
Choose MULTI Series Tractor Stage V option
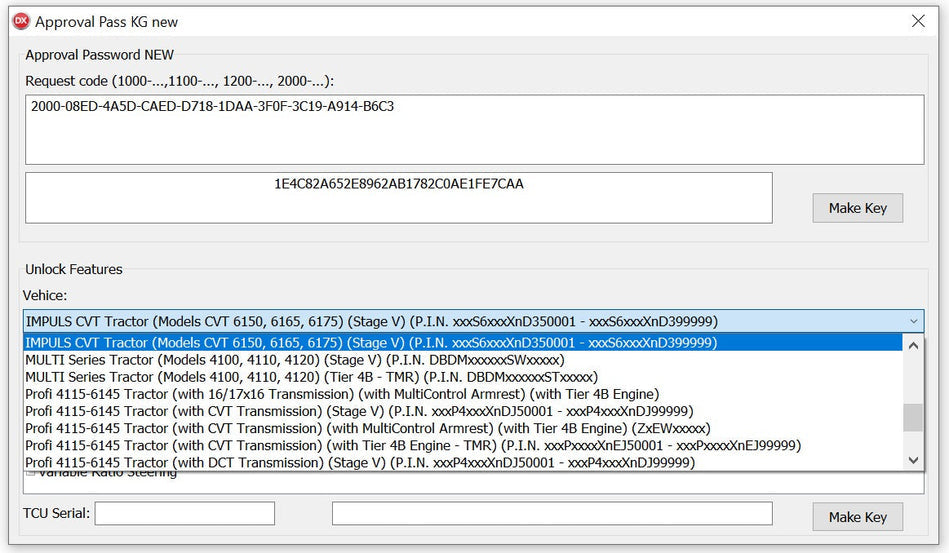295,359
